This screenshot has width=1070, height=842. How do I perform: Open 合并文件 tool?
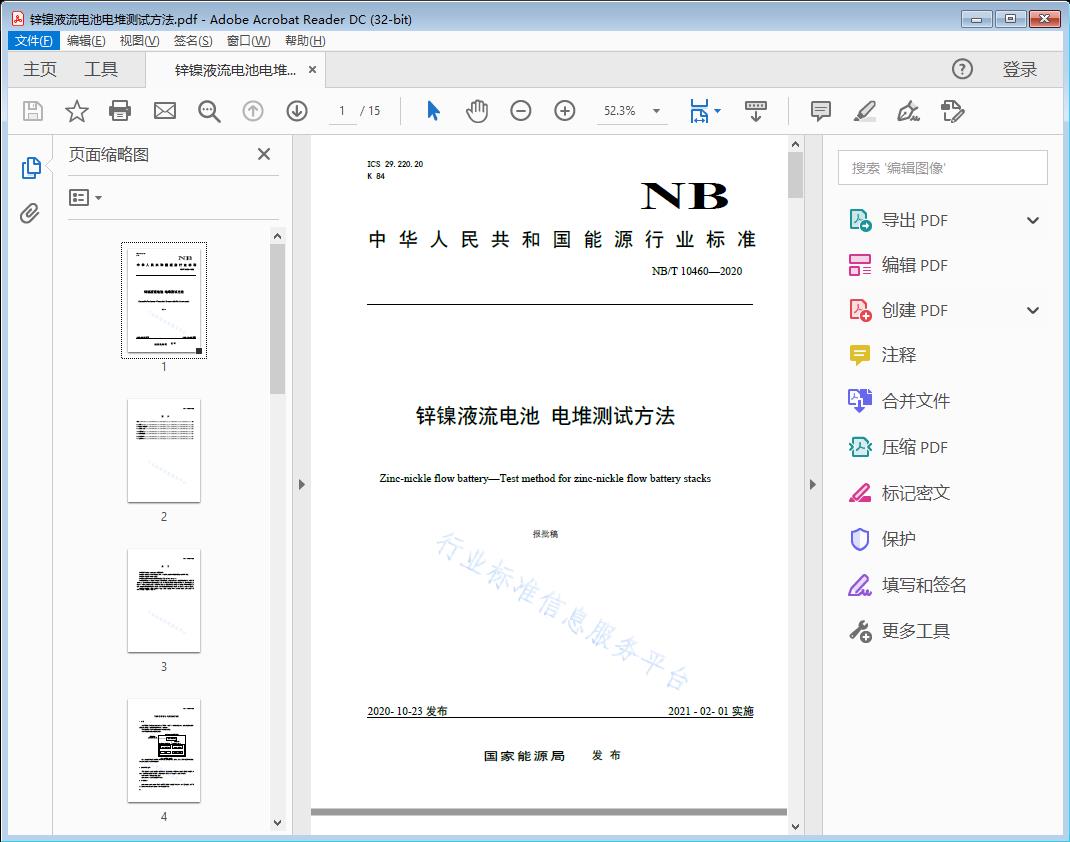915,401
